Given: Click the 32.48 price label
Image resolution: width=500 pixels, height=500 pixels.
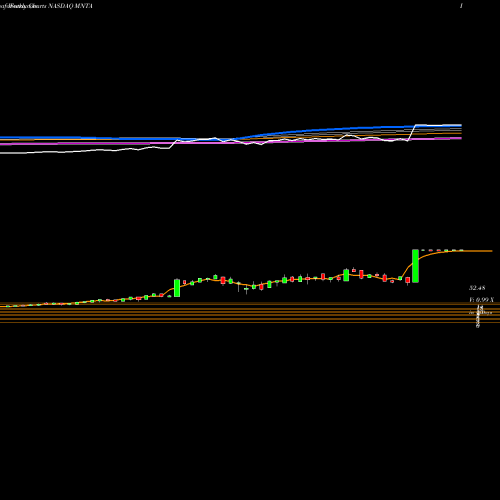Looking at the screenshot, I should 477,288.
